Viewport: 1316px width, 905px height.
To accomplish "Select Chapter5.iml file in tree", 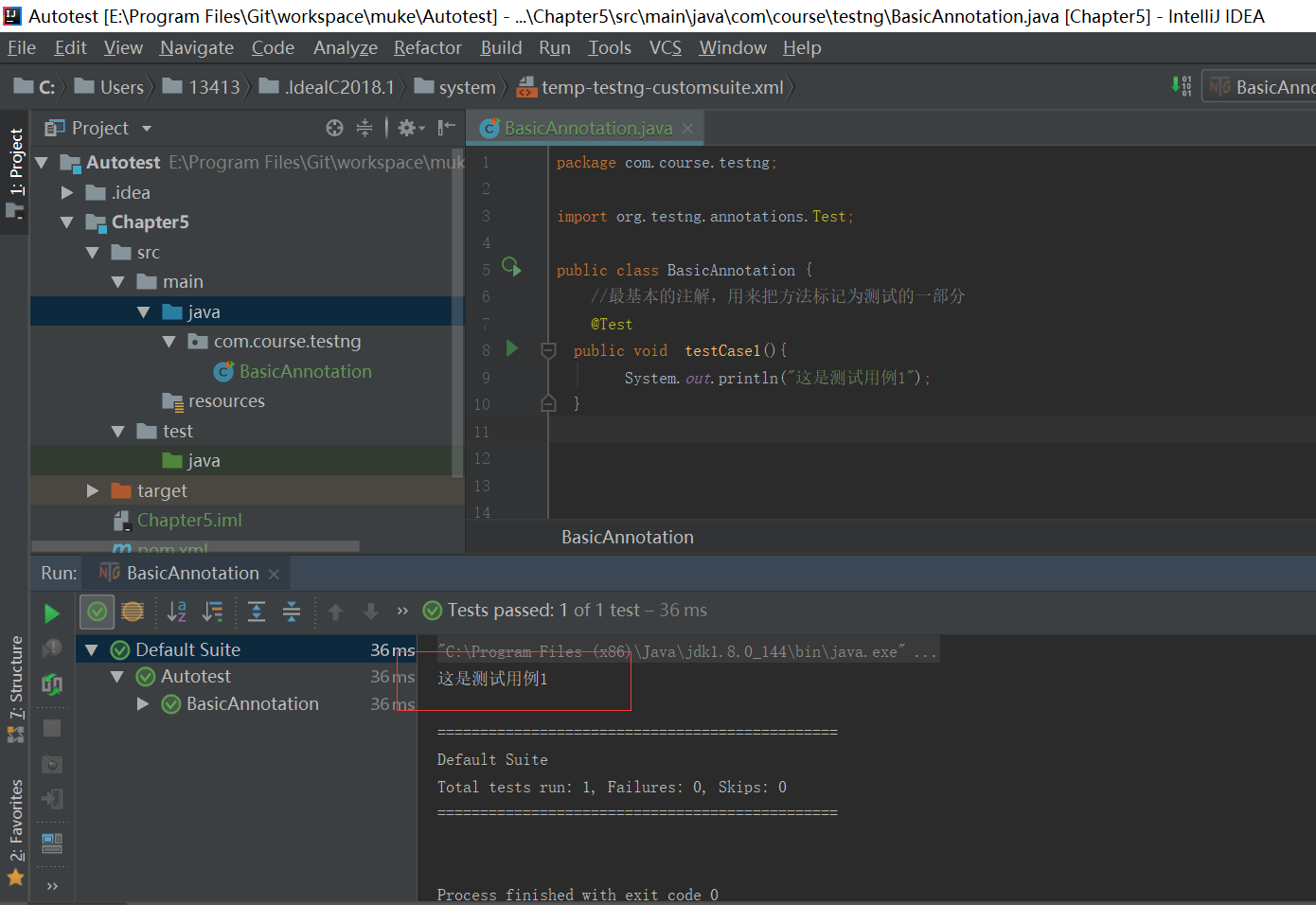I will coord(189,521).
